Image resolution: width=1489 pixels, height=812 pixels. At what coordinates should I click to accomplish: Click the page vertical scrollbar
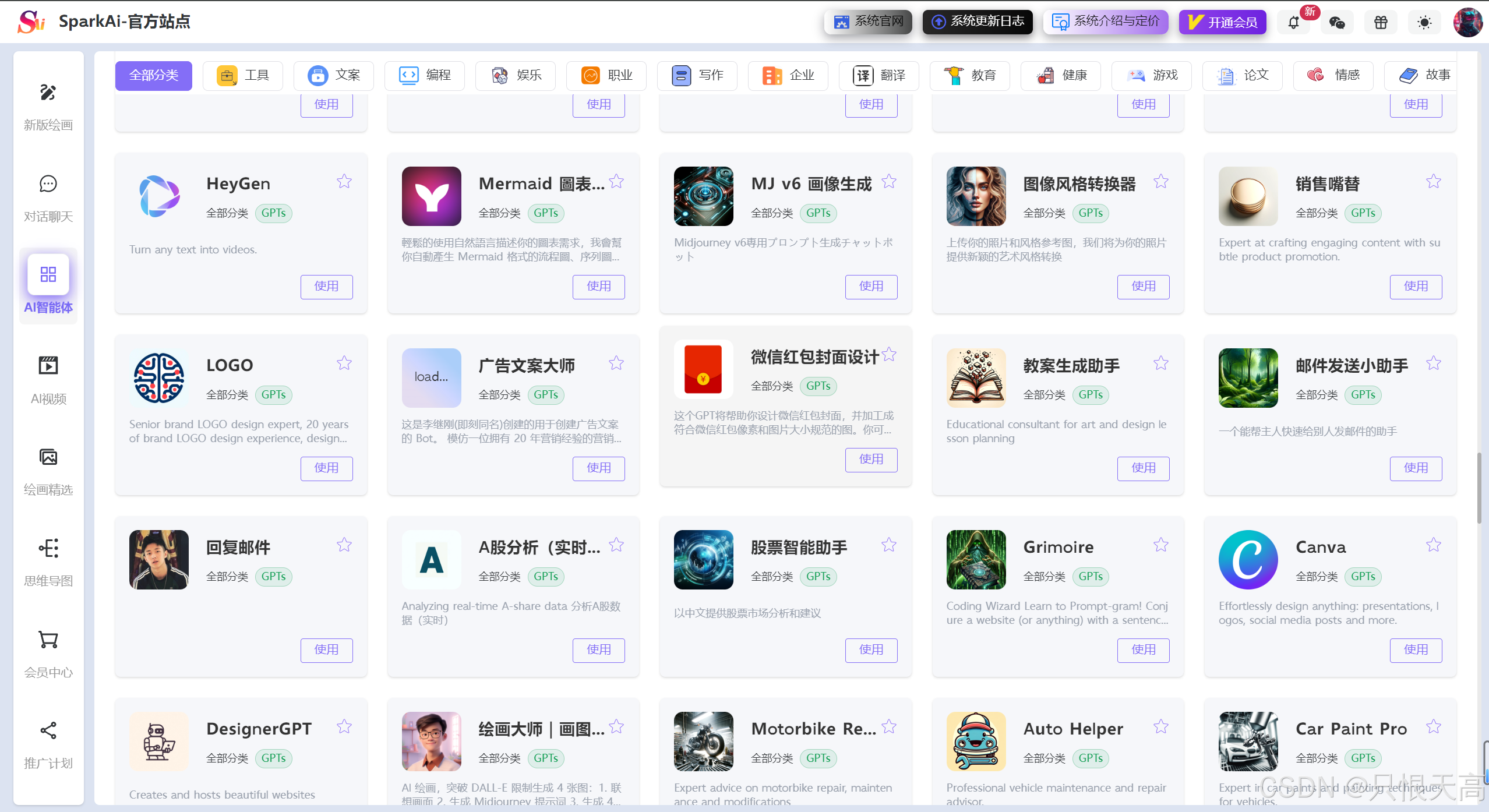(1480, 488)
